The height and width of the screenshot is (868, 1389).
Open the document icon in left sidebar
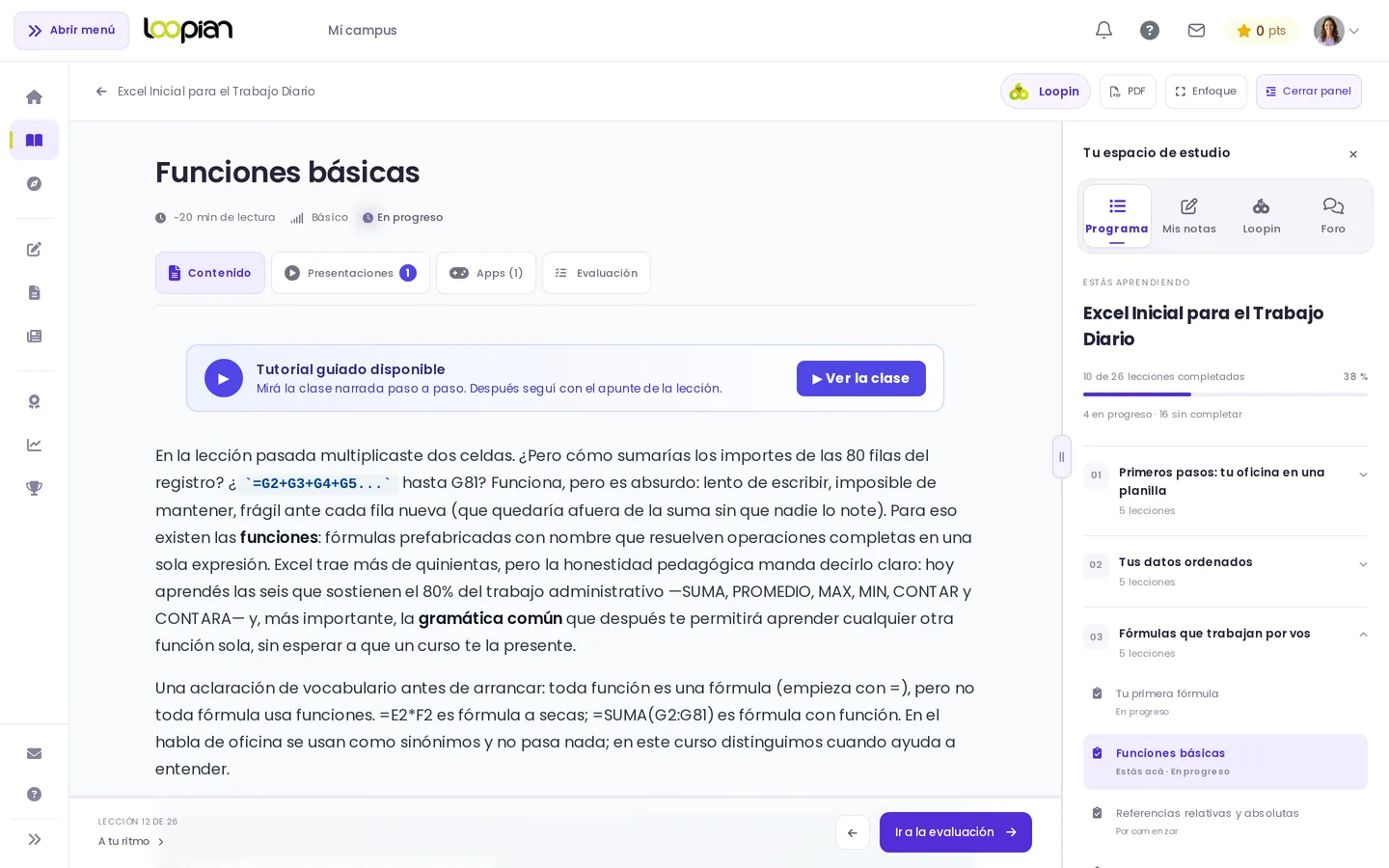click(34, 292)
